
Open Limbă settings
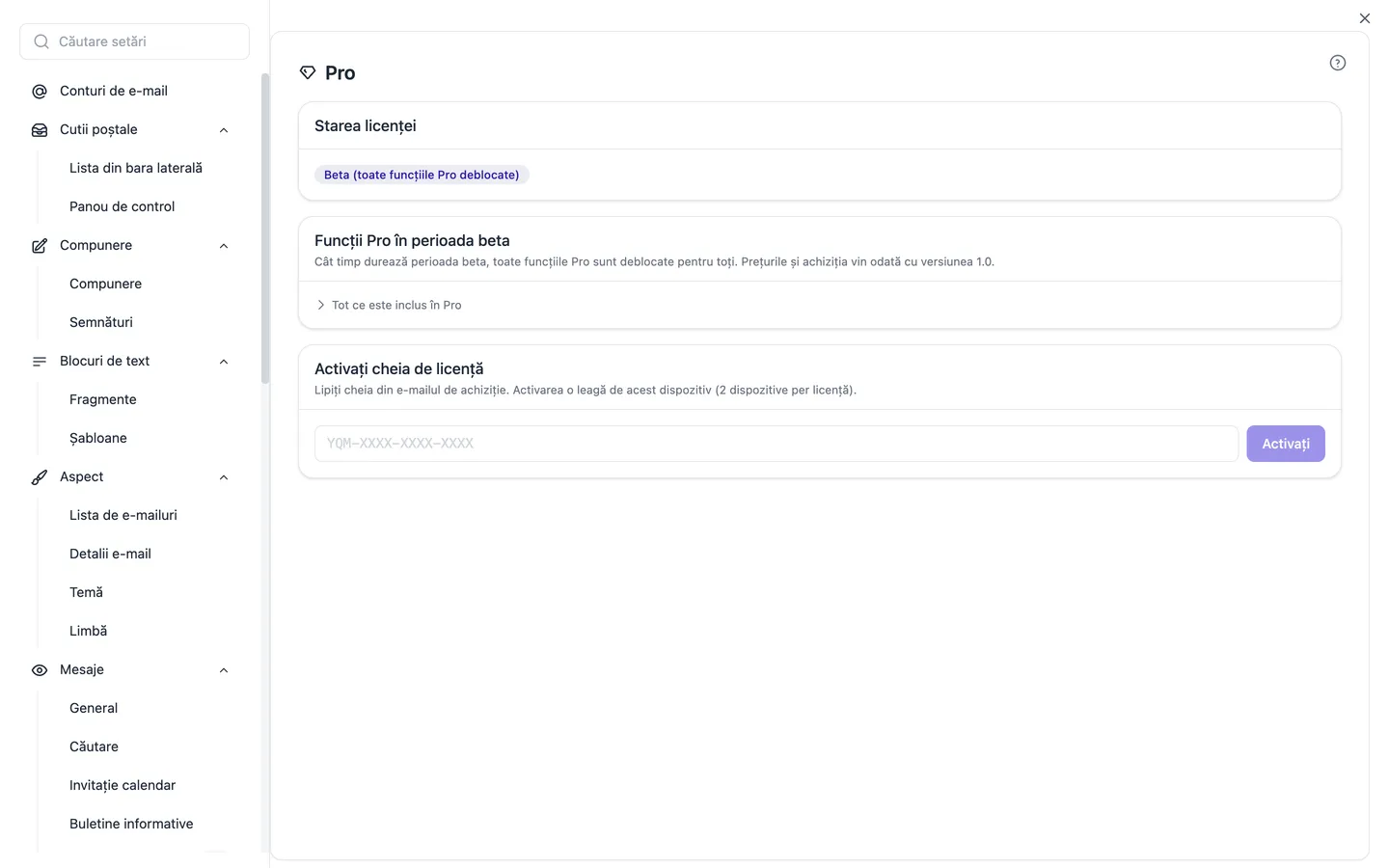(x=89, y=631)
